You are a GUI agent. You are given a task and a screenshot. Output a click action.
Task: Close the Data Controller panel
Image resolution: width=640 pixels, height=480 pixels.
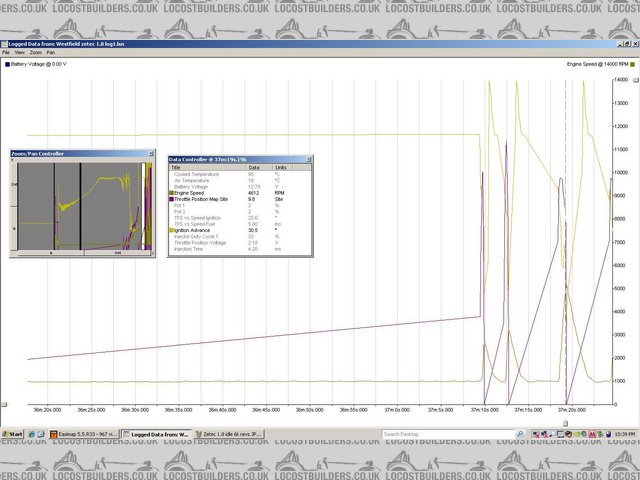point(307,160)
